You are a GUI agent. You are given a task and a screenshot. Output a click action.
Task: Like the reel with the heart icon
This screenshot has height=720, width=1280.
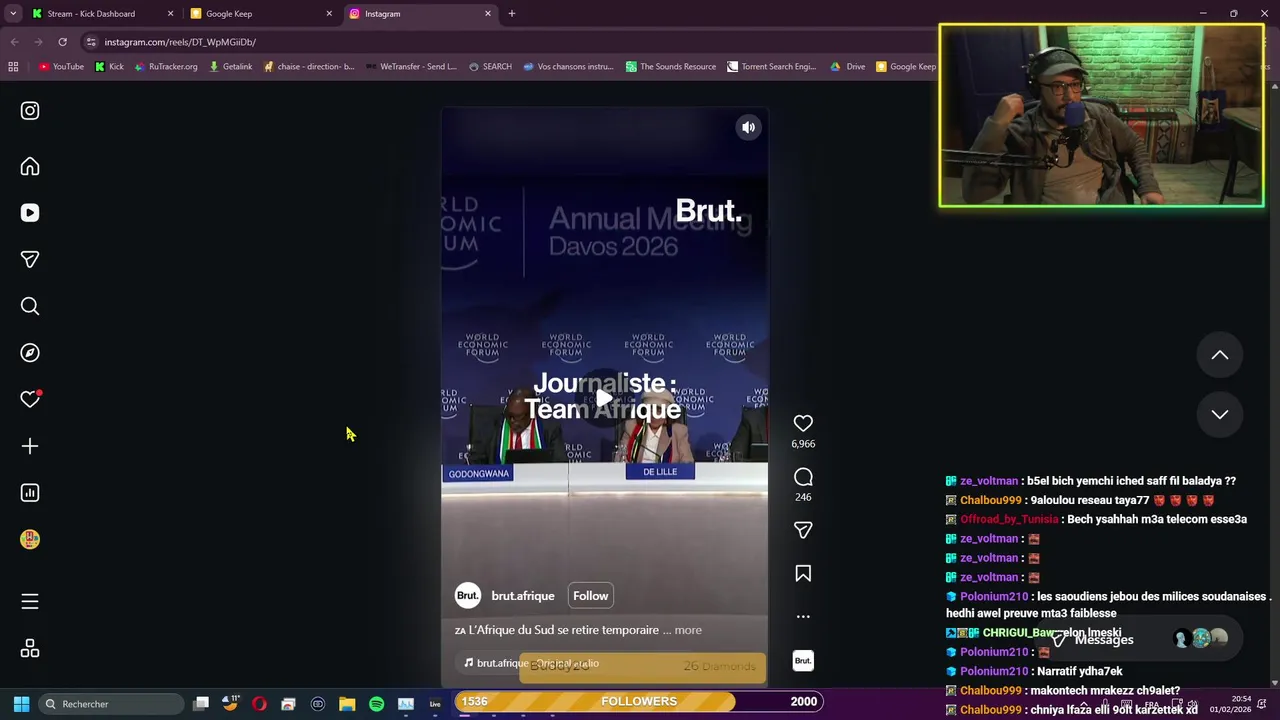coord(803,423)
